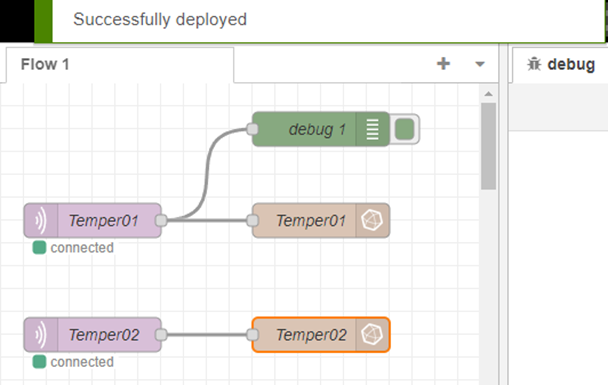The width and height of the screenshot is (608, 385).
Task: Click the green status indicator under Temper01
Action: pos(39,247)
